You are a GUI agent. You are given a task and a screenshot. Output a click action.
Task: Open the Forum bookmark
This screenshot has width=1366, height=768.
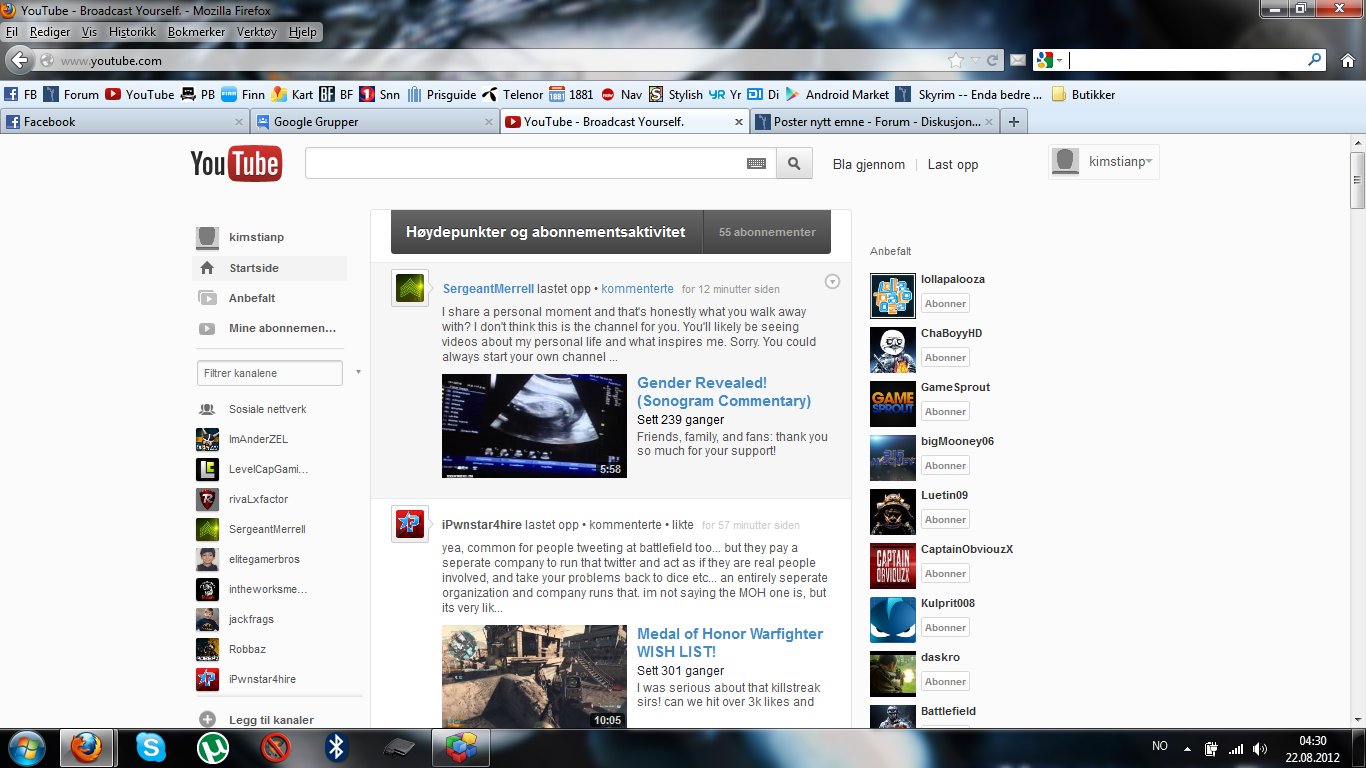(72, 95)
